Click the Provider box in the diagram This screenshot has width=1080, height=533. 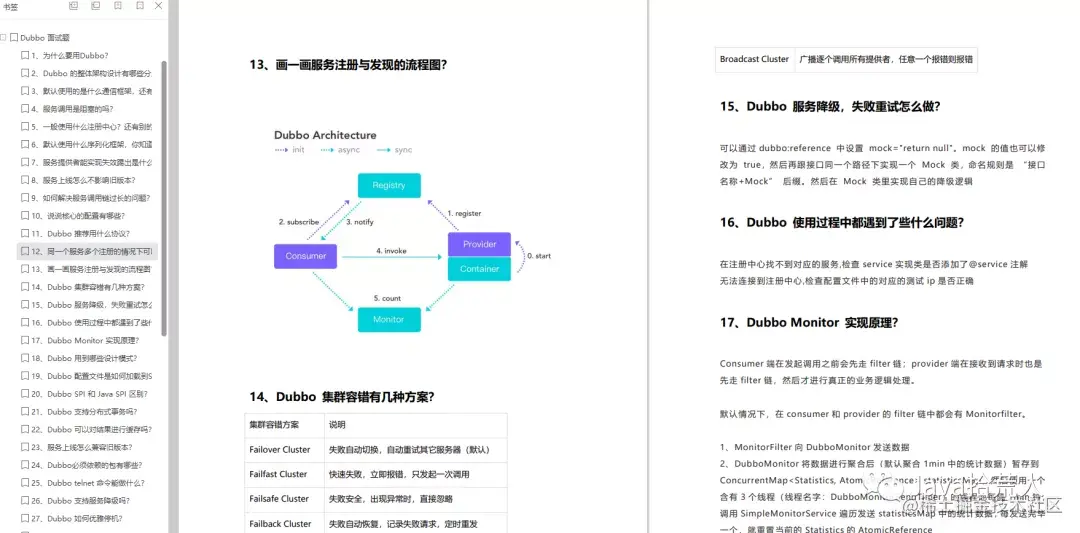pos(479,244)
